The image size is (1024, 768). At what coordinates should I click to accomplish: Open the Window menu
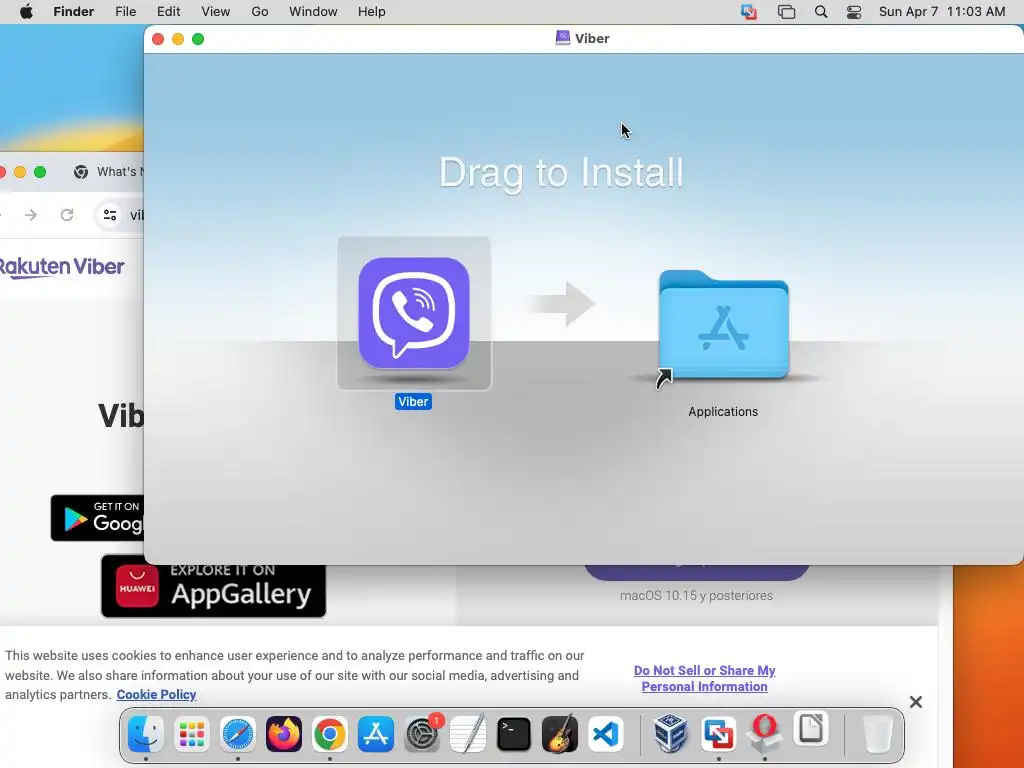tap(313, 12)
